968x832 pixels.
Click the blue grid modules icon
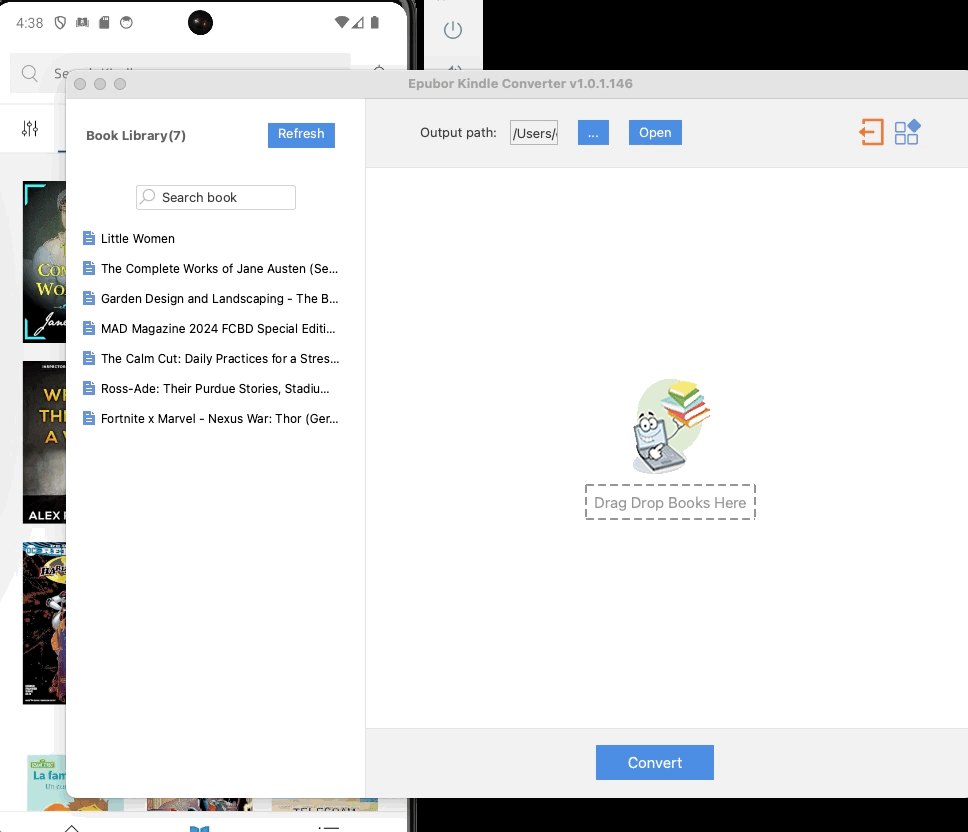(907, 133)
